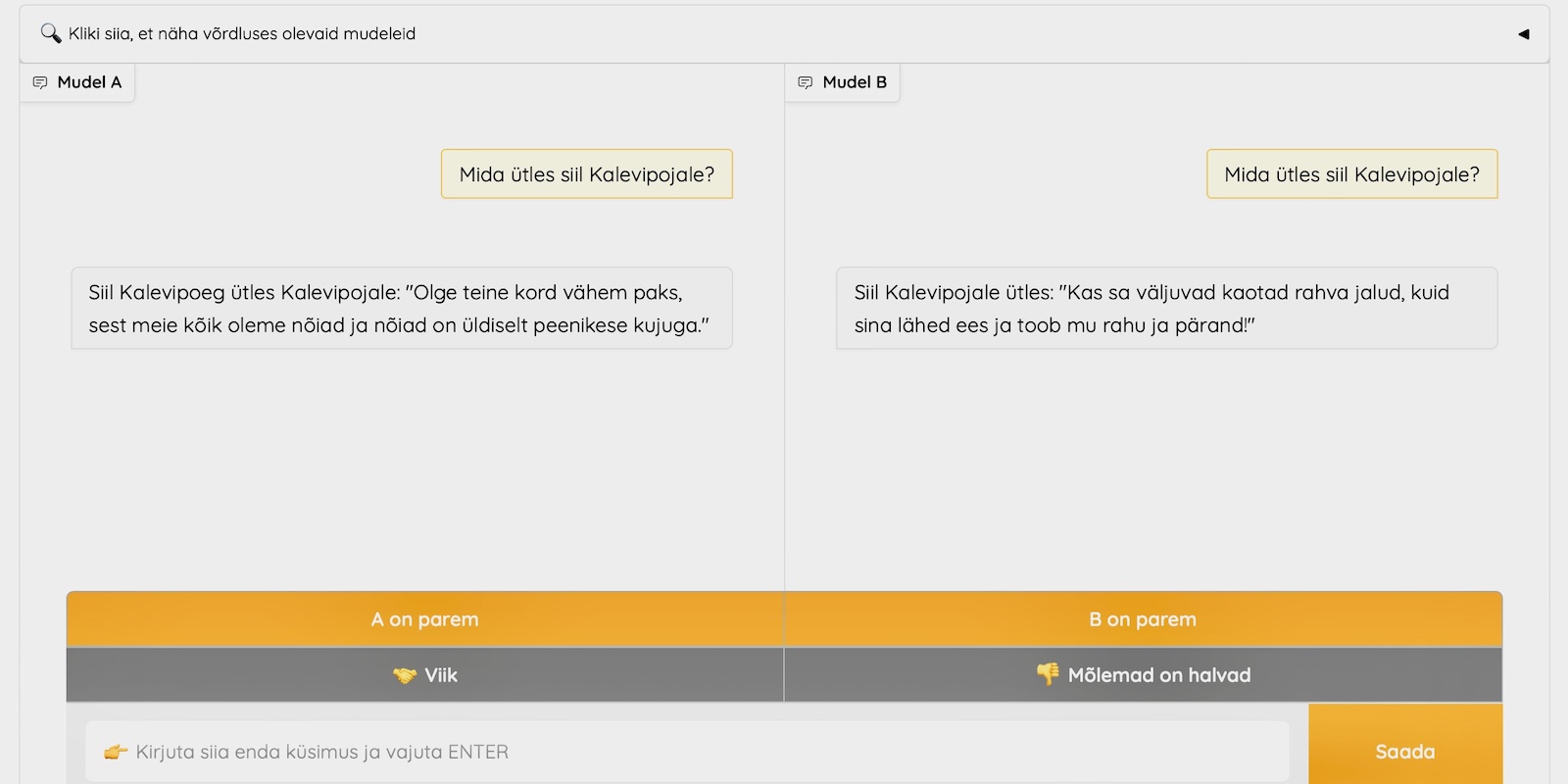Vote "A on parem"
1568x784 pixels.
pos(424,619)
